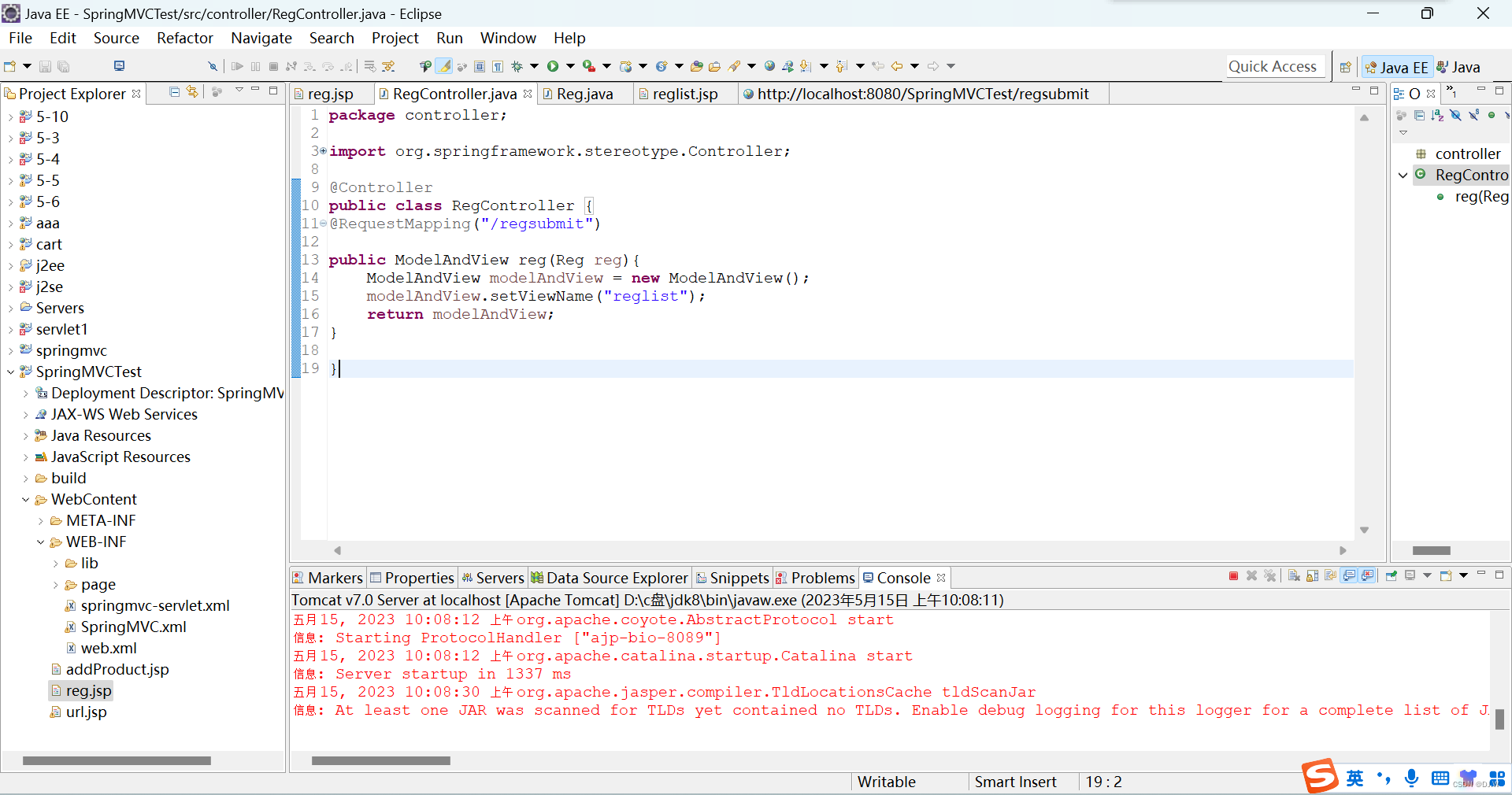Screen dimensions: 1512x795
Task: Open dropdown arrow next to Debug button
Action: [534, 66]
